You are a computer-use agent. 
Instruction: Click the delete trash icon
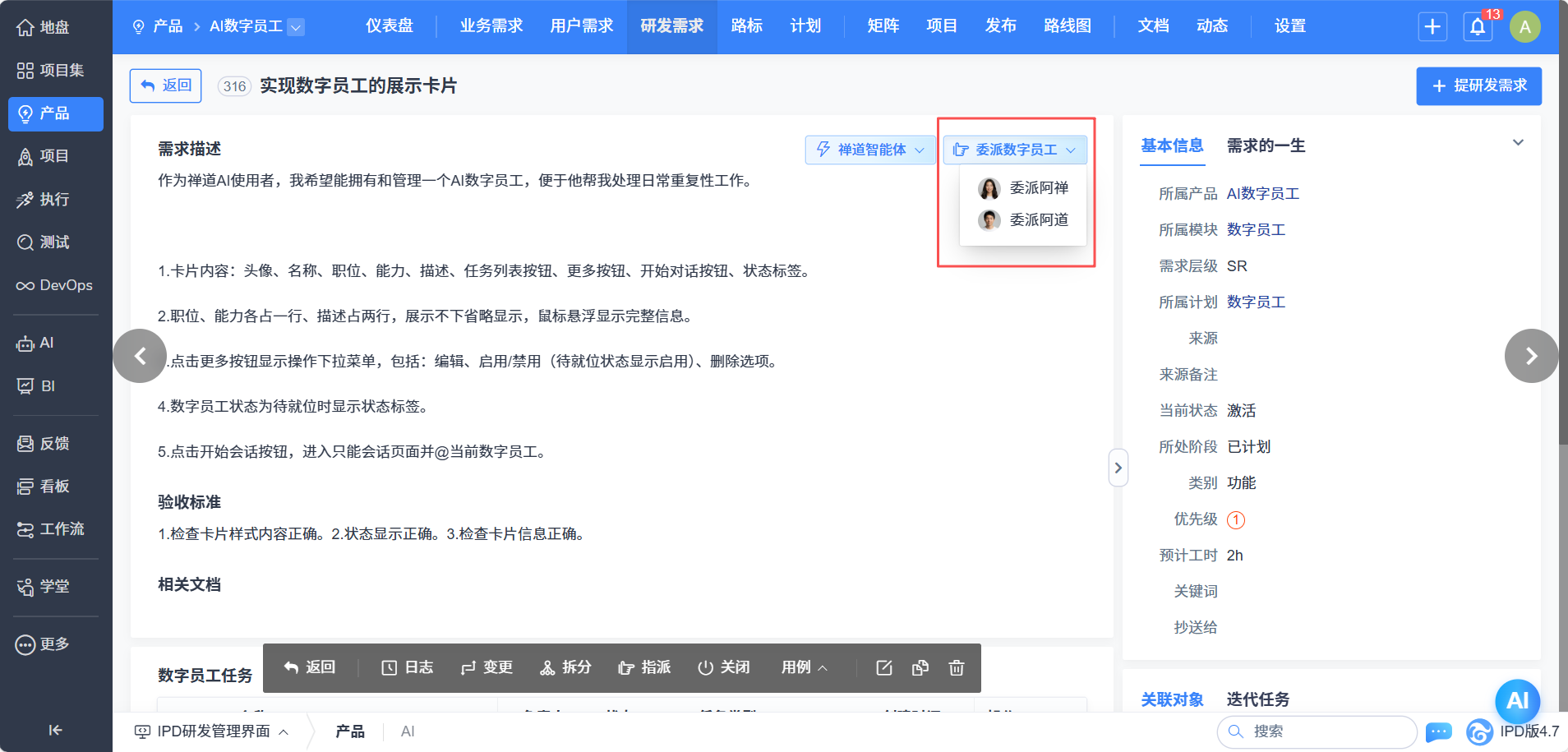point(957,668)
